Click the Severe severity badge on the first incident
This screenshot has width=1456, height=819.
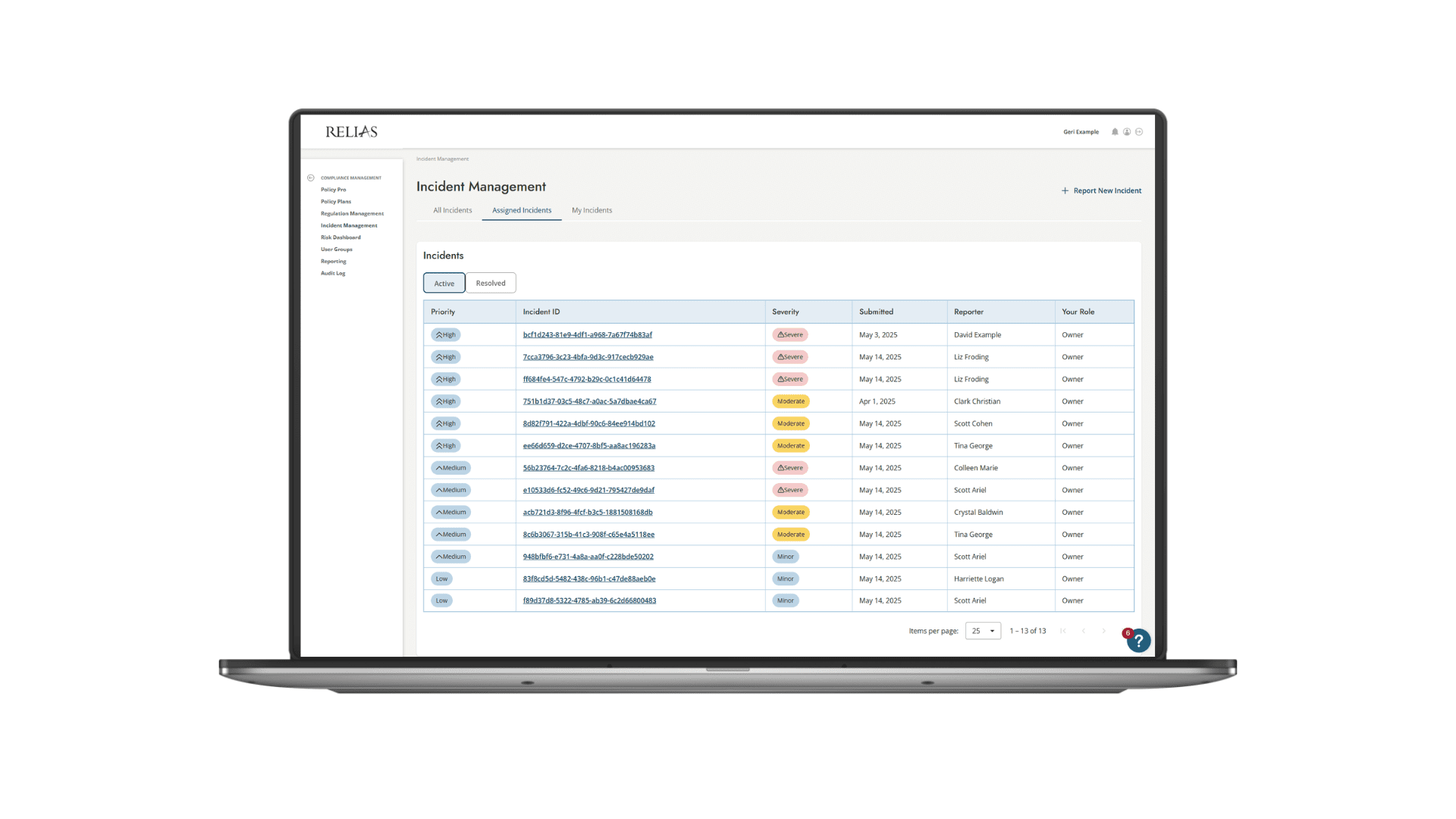pos(789,334)
